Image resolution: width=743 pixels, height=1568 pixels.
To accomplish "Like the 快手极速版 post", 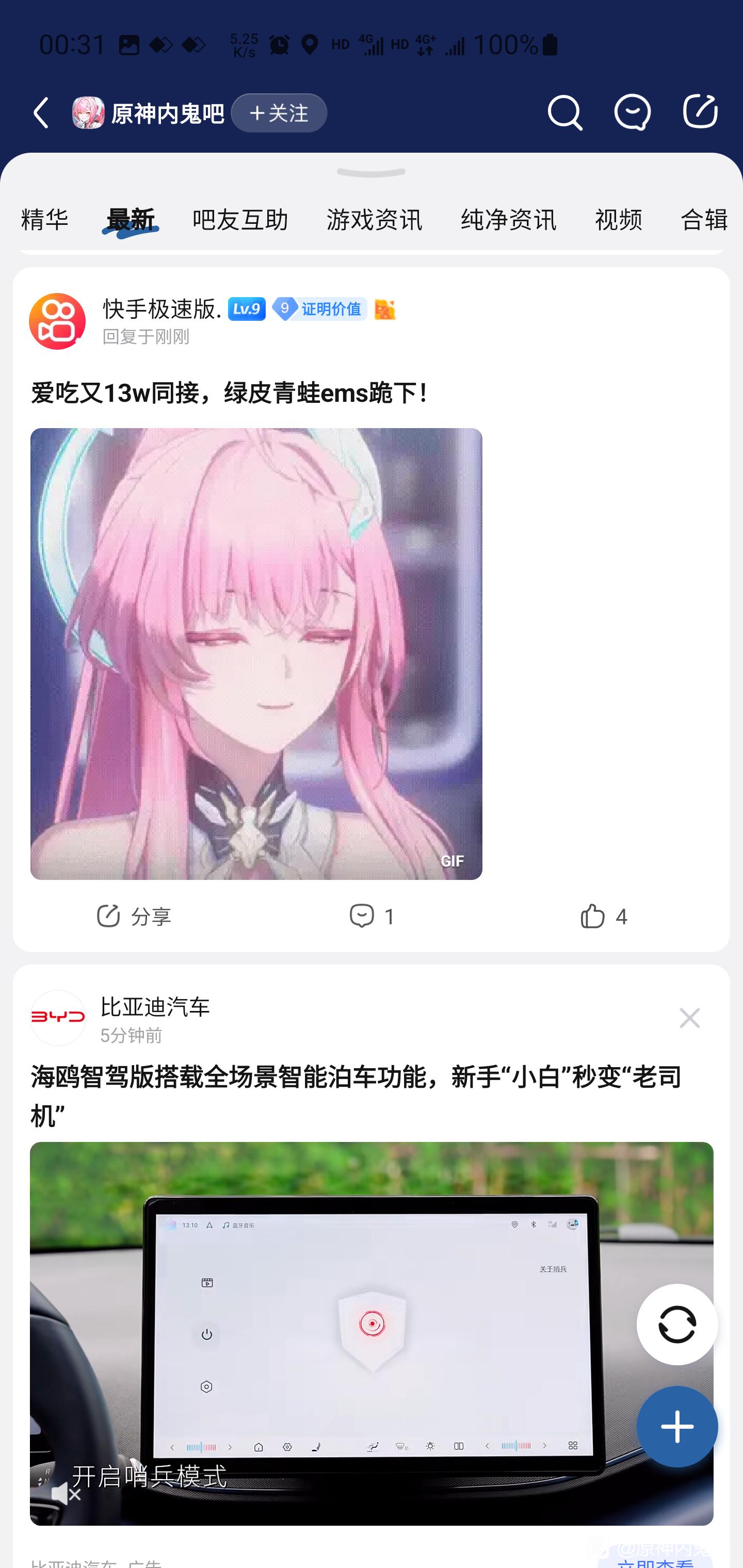I will click(603, 916).
